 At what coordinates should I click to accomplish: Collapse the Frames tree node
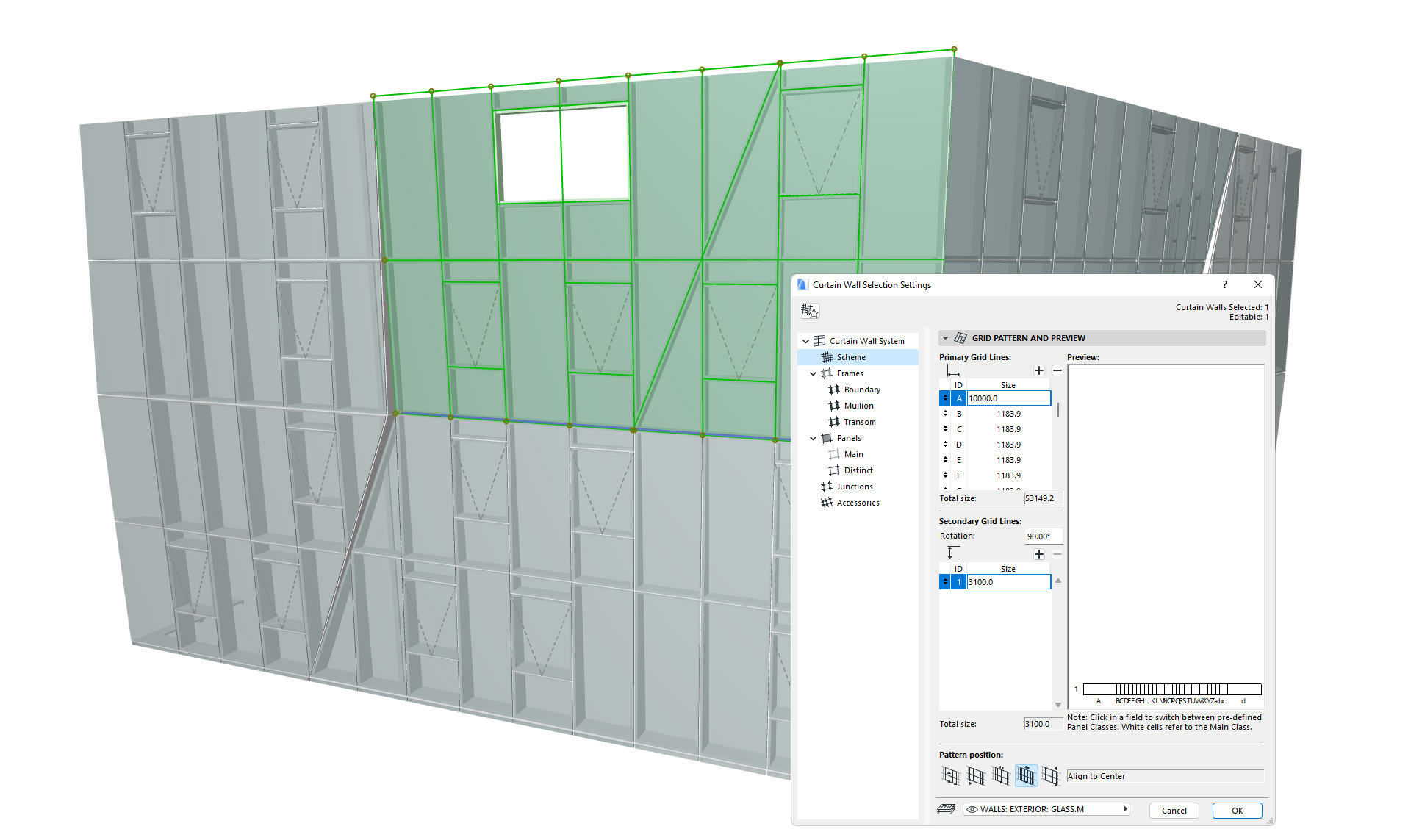click(813, 373)
